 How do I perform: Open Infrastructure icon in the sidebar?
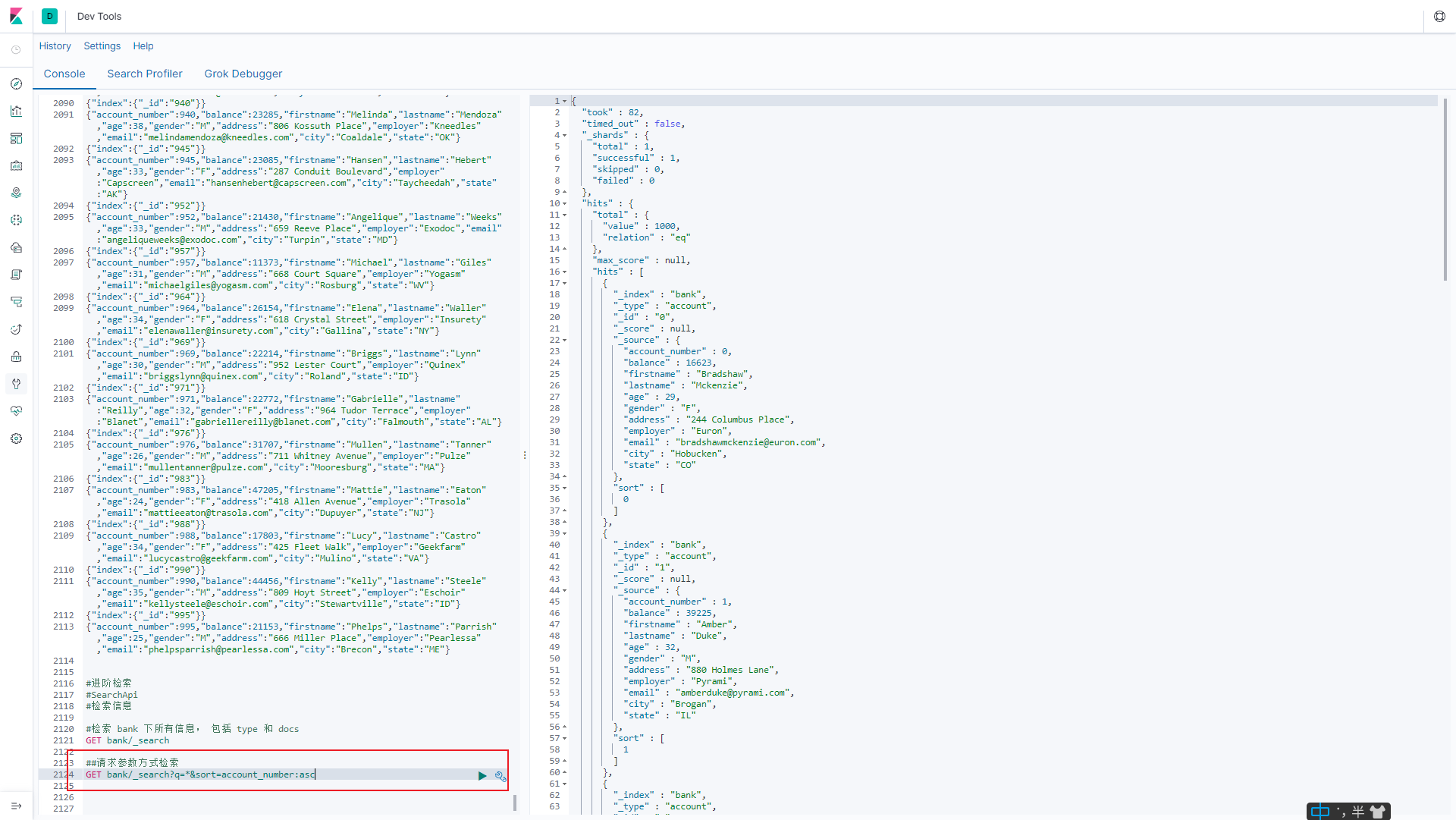point(16,247)
